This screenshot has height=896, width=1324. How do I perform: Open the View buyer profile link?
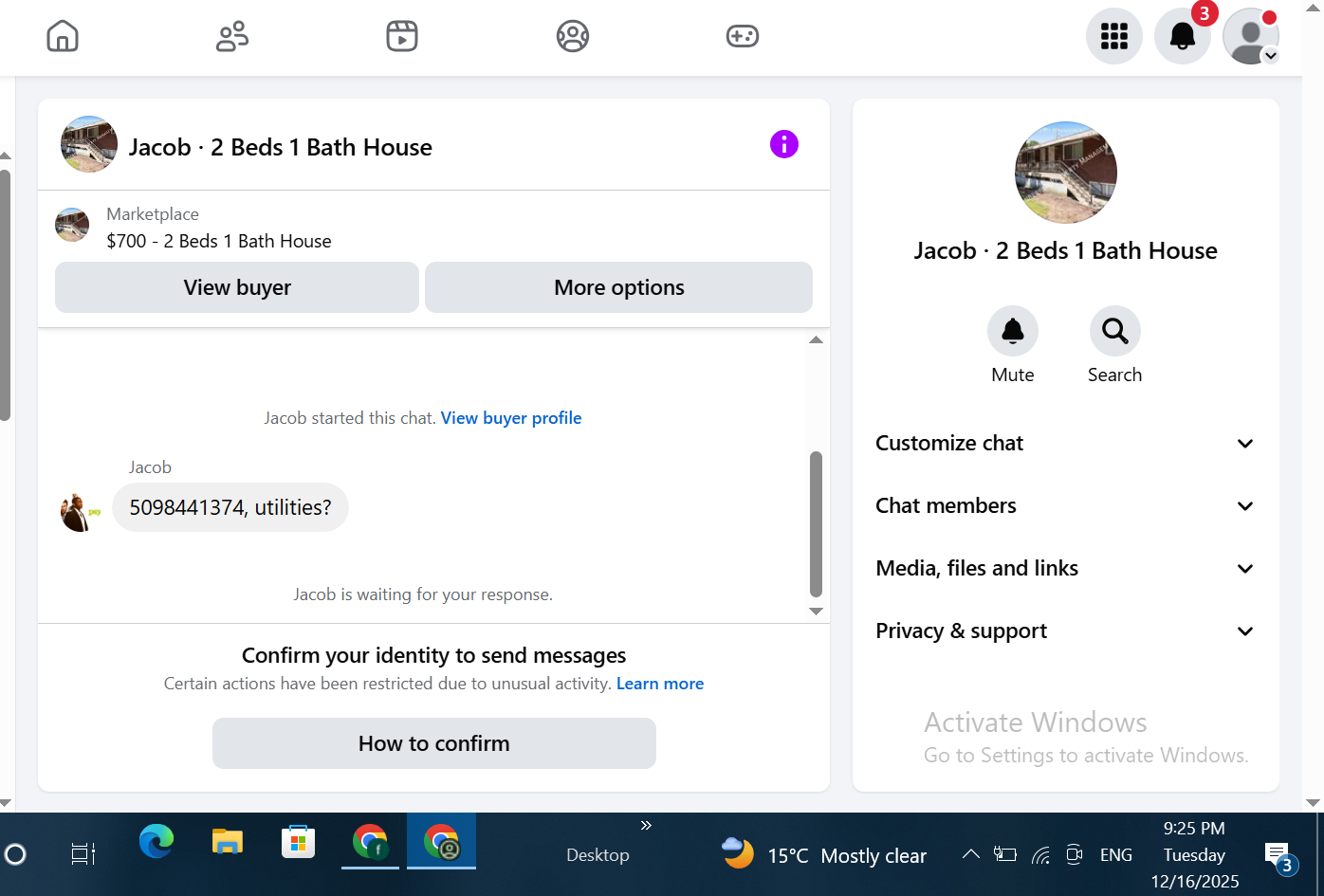(511, 418)
